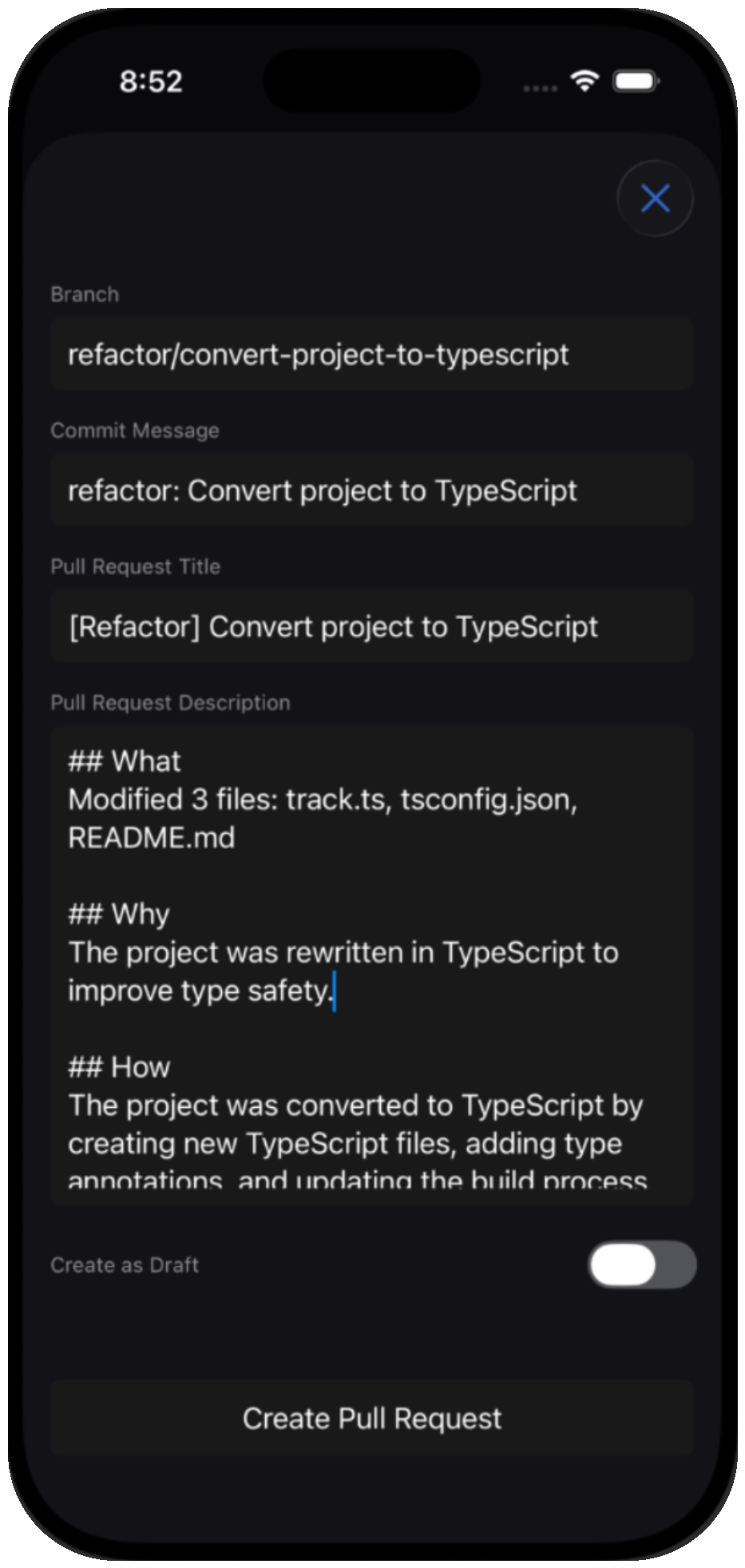This screenshot has width=745, height=1568.
Task: Select the Branch input field
Action: pyautogui.click(x=371, y=354)
